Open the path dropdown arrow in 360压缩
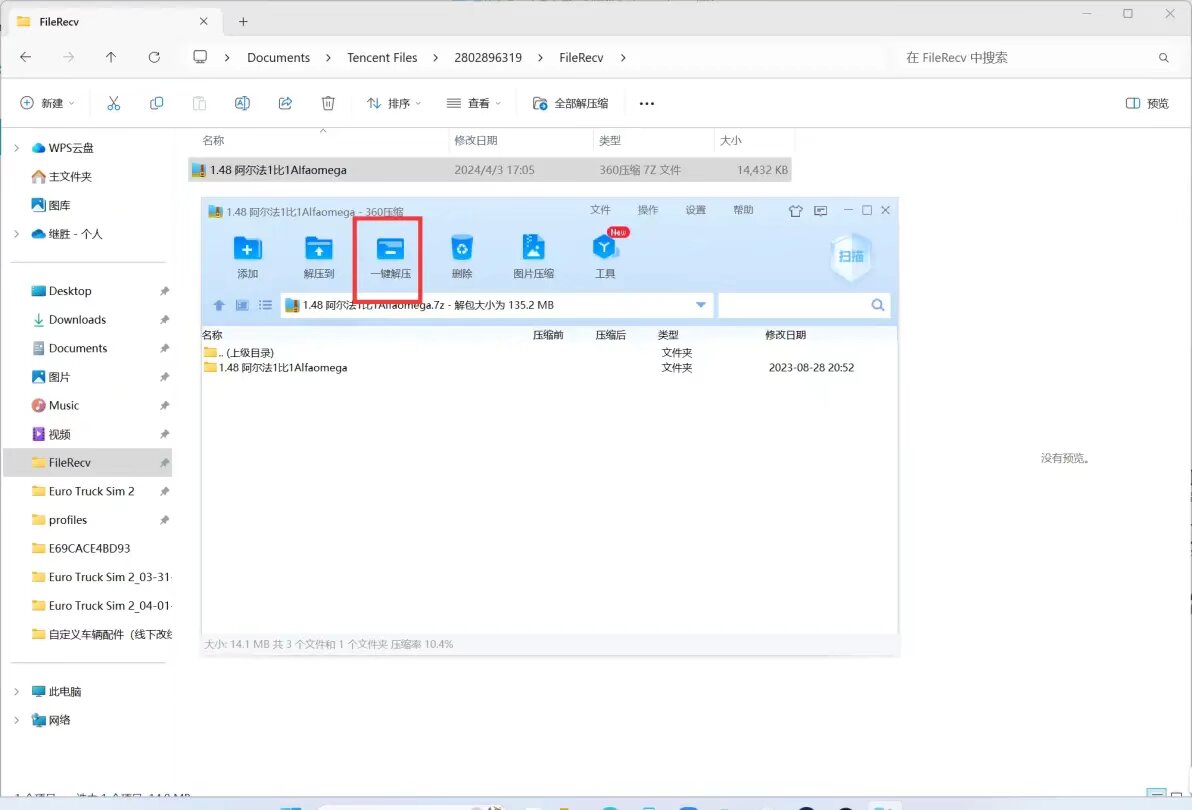The height and width of the screenshot is (810, 1192). pos(700,305)
